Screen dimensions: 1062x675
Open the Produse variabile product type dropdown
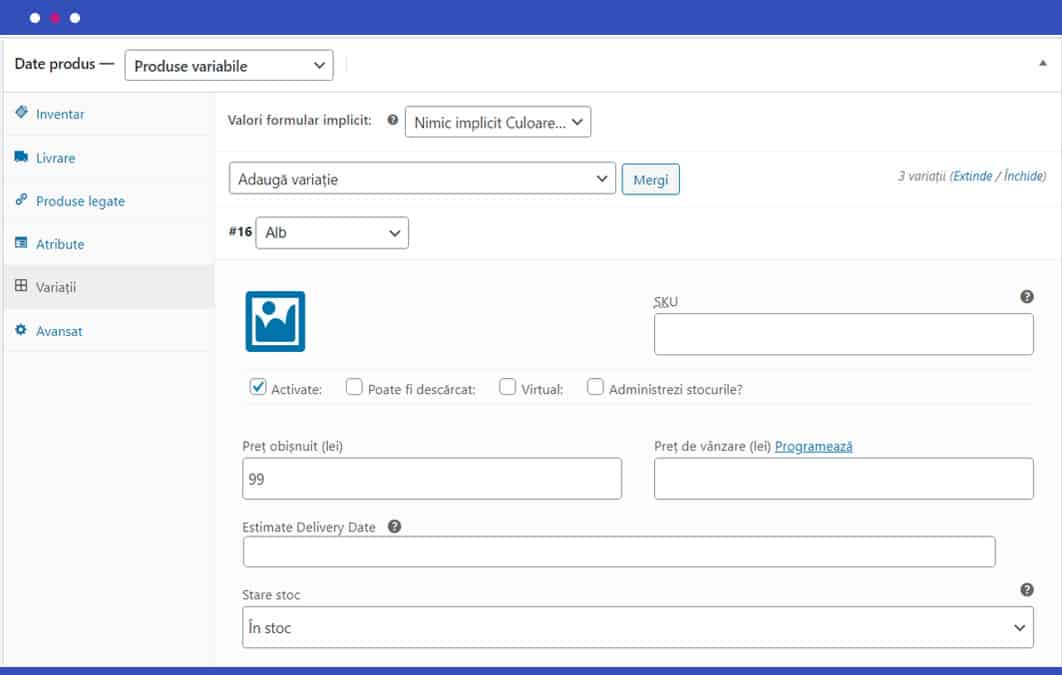coord(229,66)
